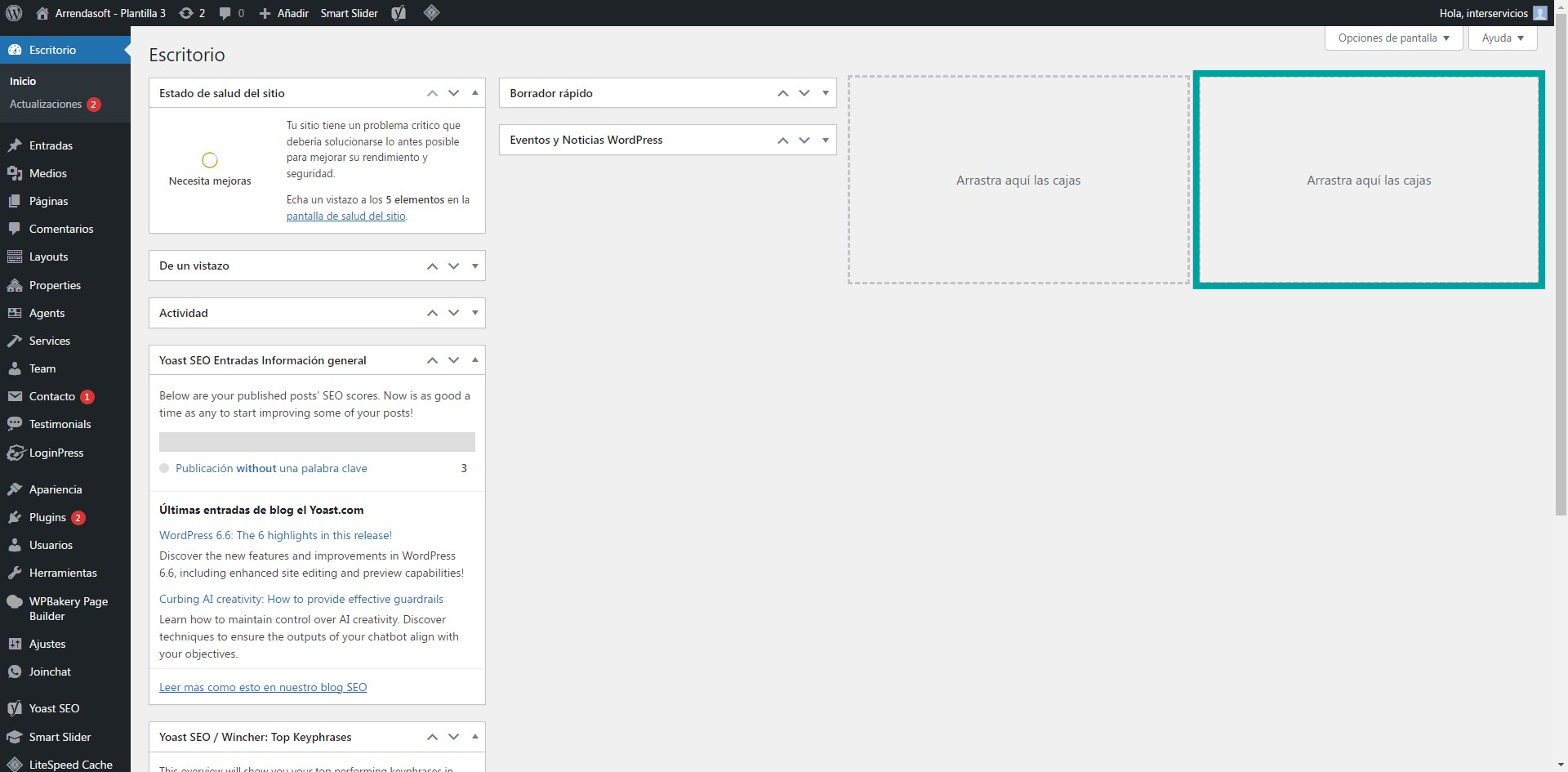The image size is (1568, 772).
Task: Expand the Borrador rápido box
Action: click(826, 93)
